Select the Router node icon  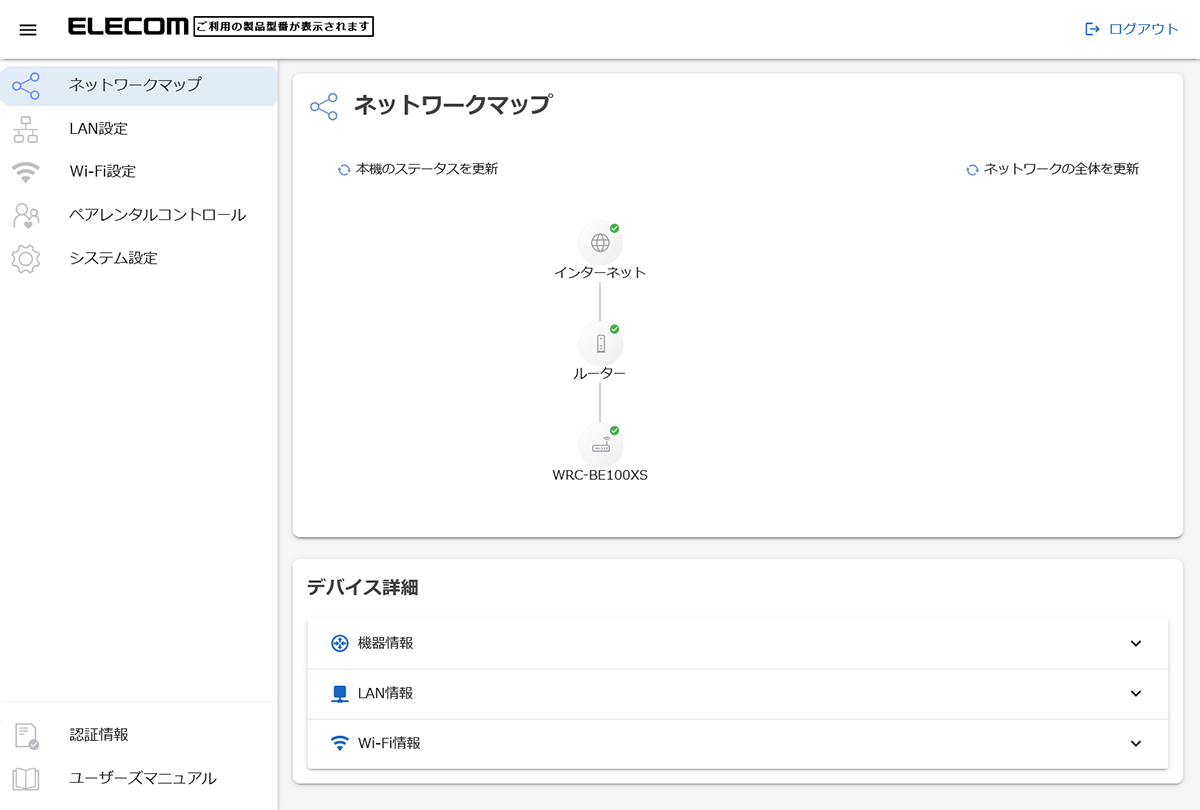pyautogui.click(x=600, y=344)
